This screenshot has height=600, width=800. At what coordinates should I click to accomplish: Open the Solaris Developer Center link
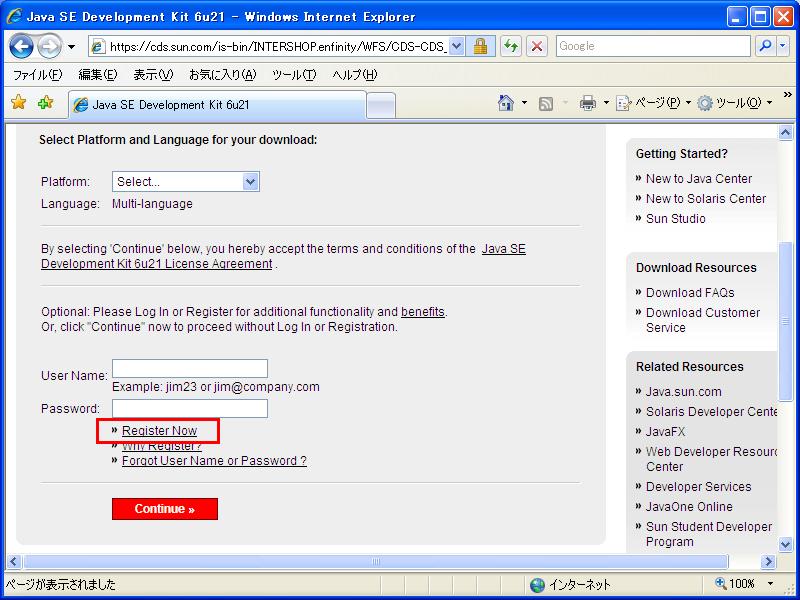[712, 411]
